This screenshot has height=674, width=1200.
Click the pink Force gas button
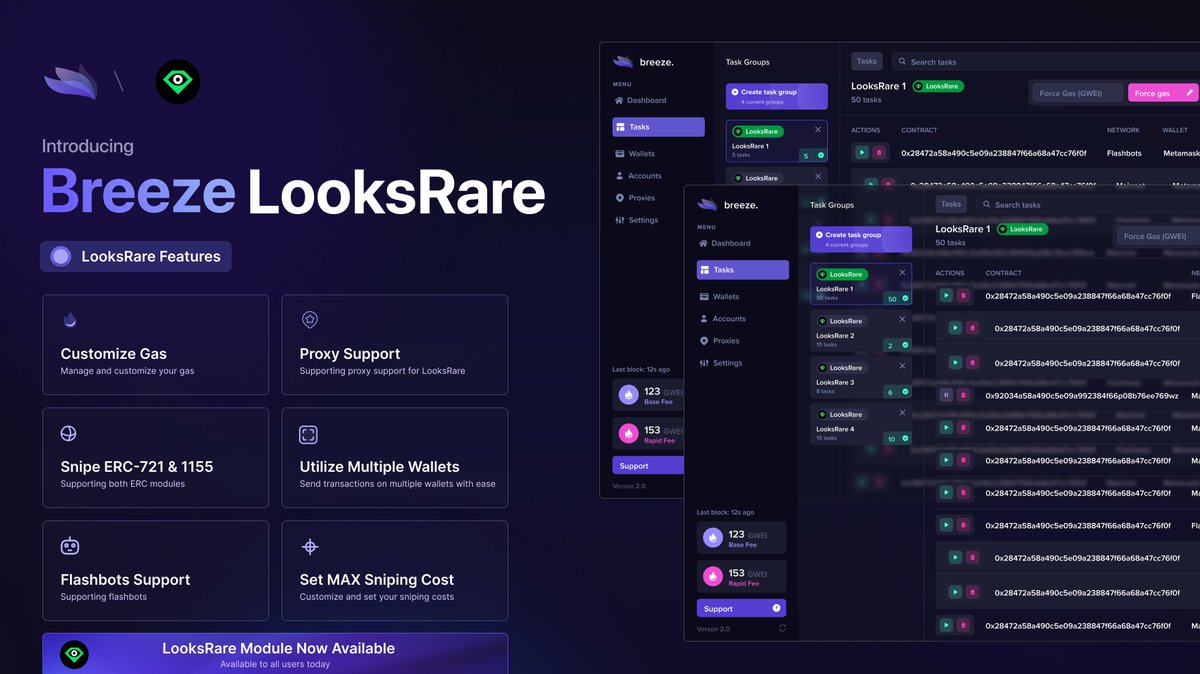point(1163,93)
